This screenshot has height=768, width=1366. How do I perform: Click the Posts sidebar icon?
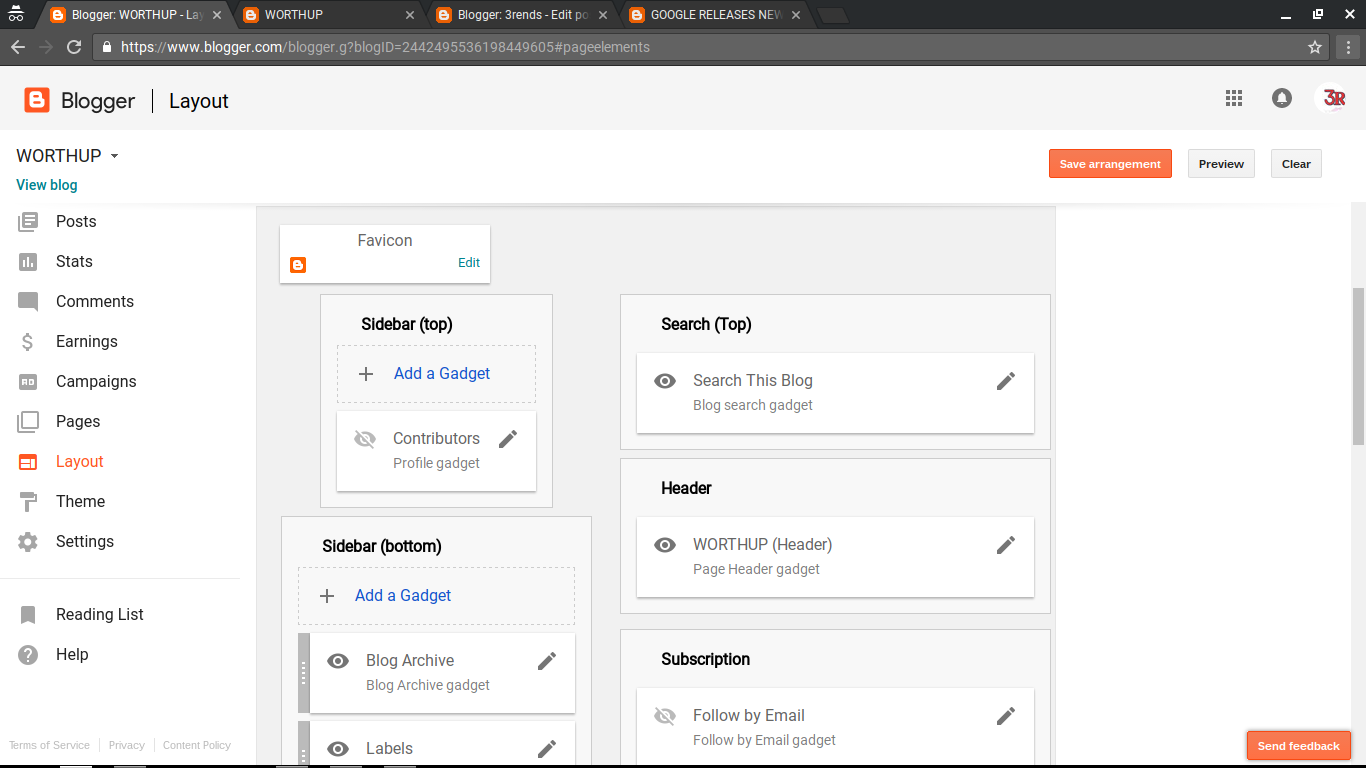click(x=28, y=221)
